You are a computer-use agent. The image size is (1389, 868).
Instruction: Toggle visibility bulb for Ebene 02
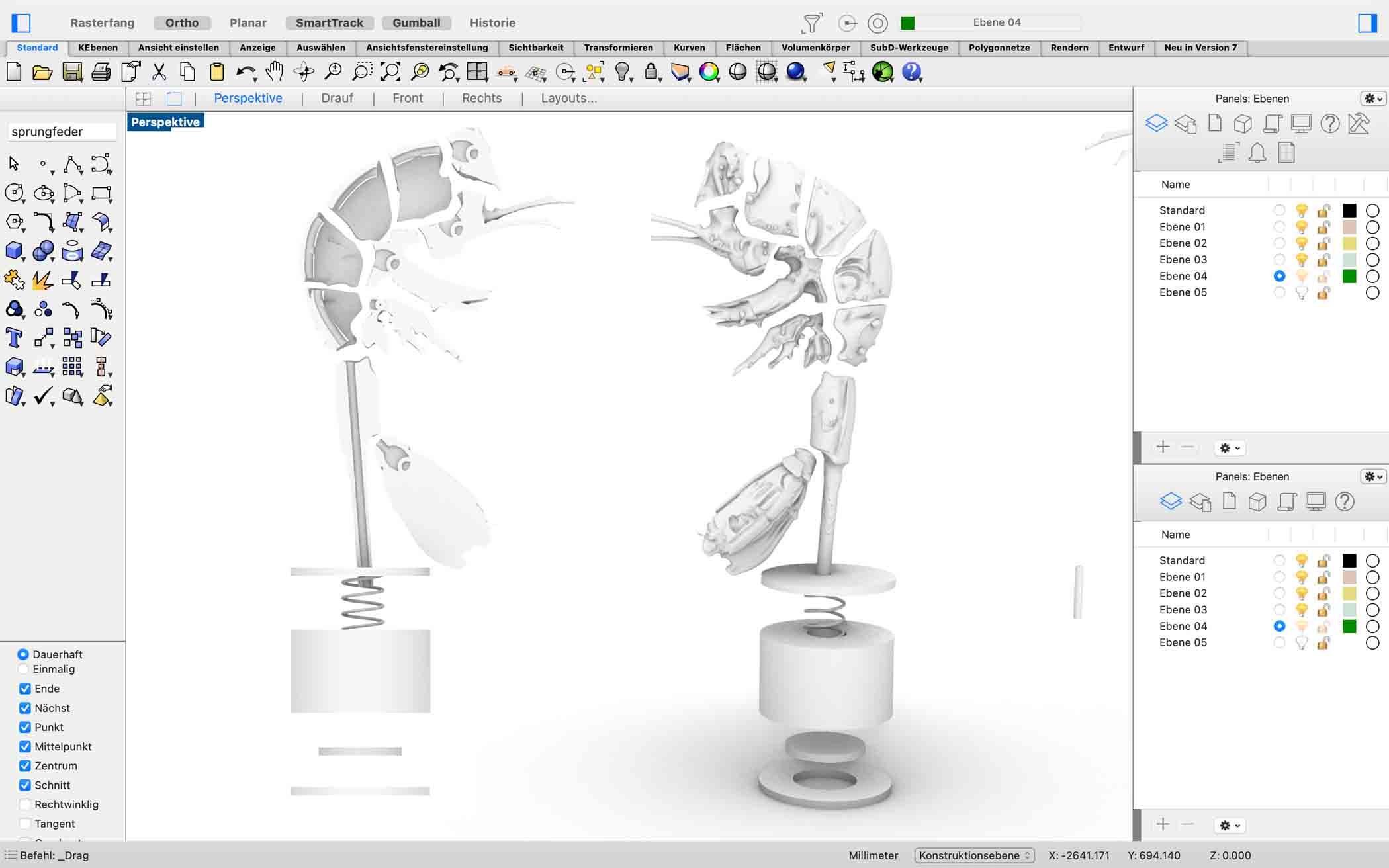[x=1301, y=243]
